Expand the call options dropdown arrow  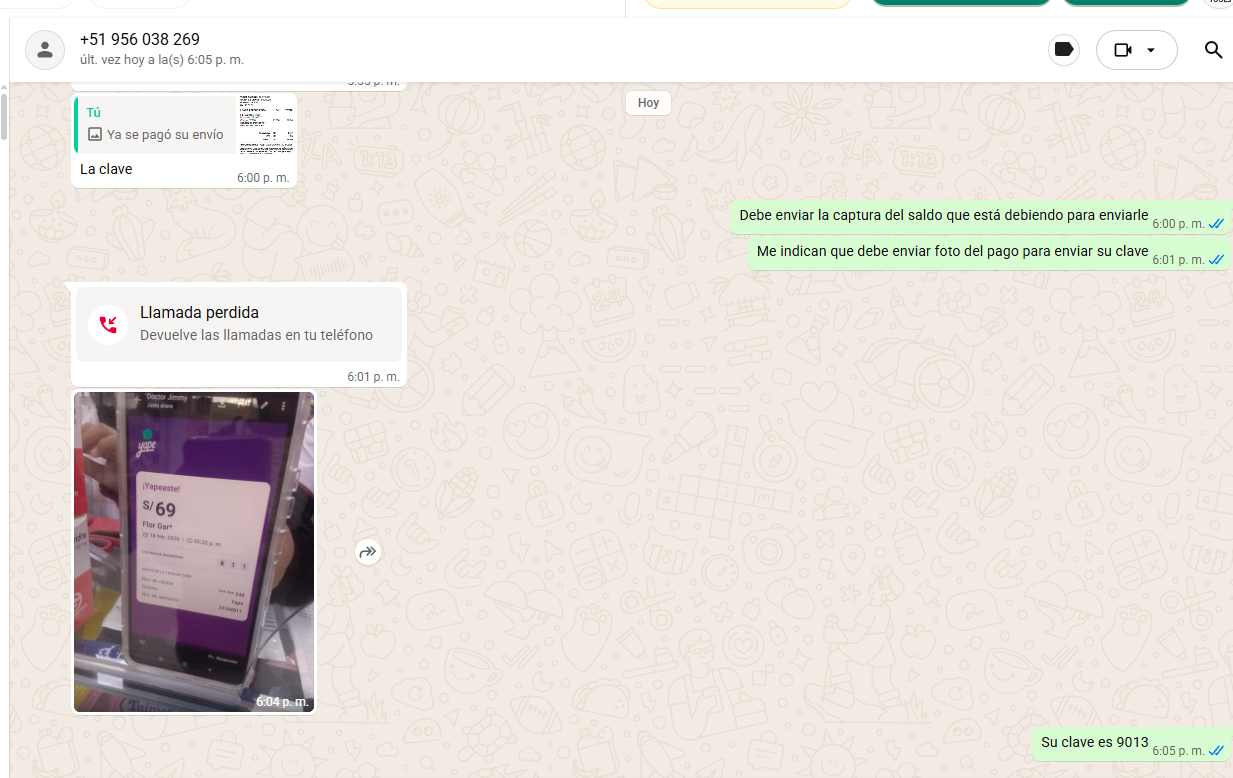1151,50
